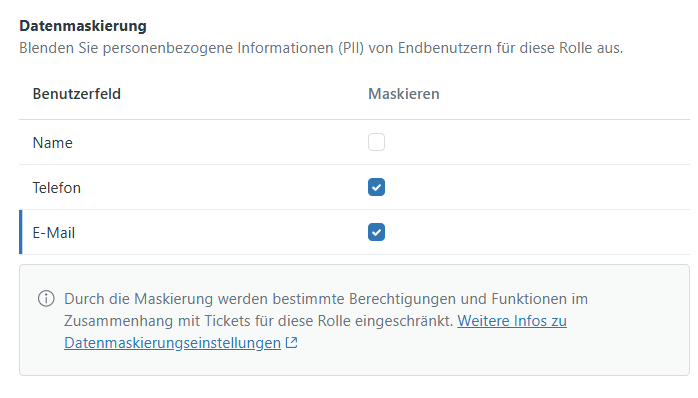Select the Telefon field label
This screenshot has width=698, height=398.
click(57, 188)
